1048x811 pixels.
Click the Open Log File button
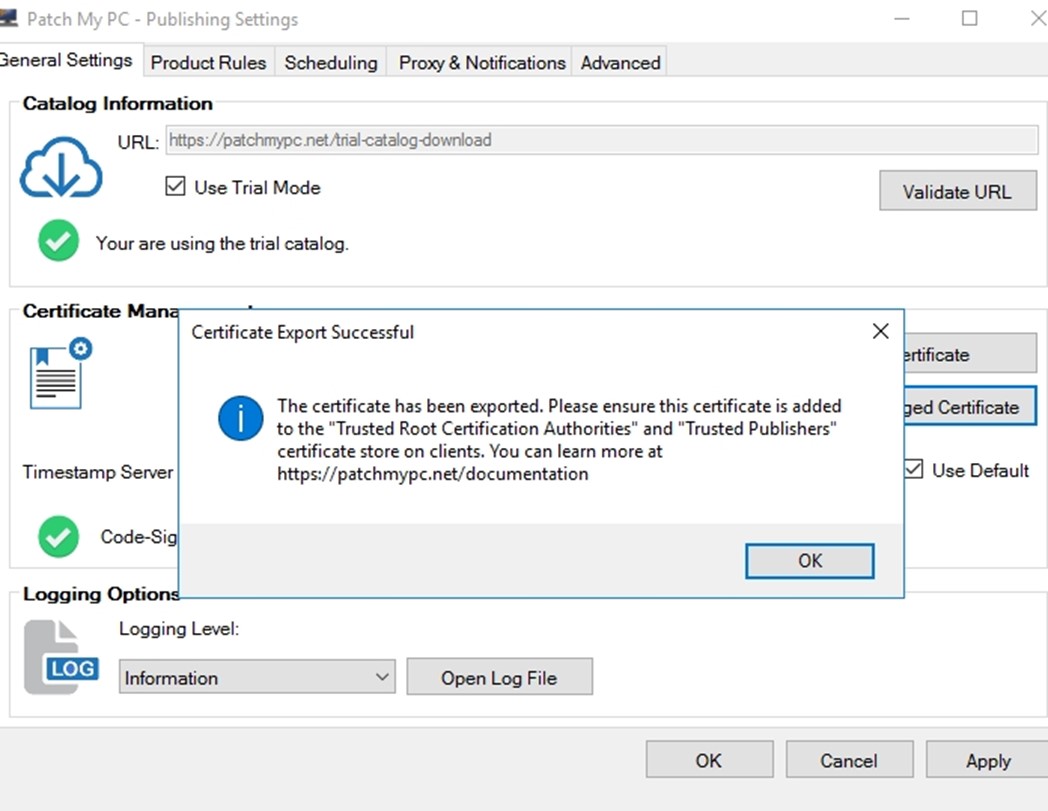[499, 677]
